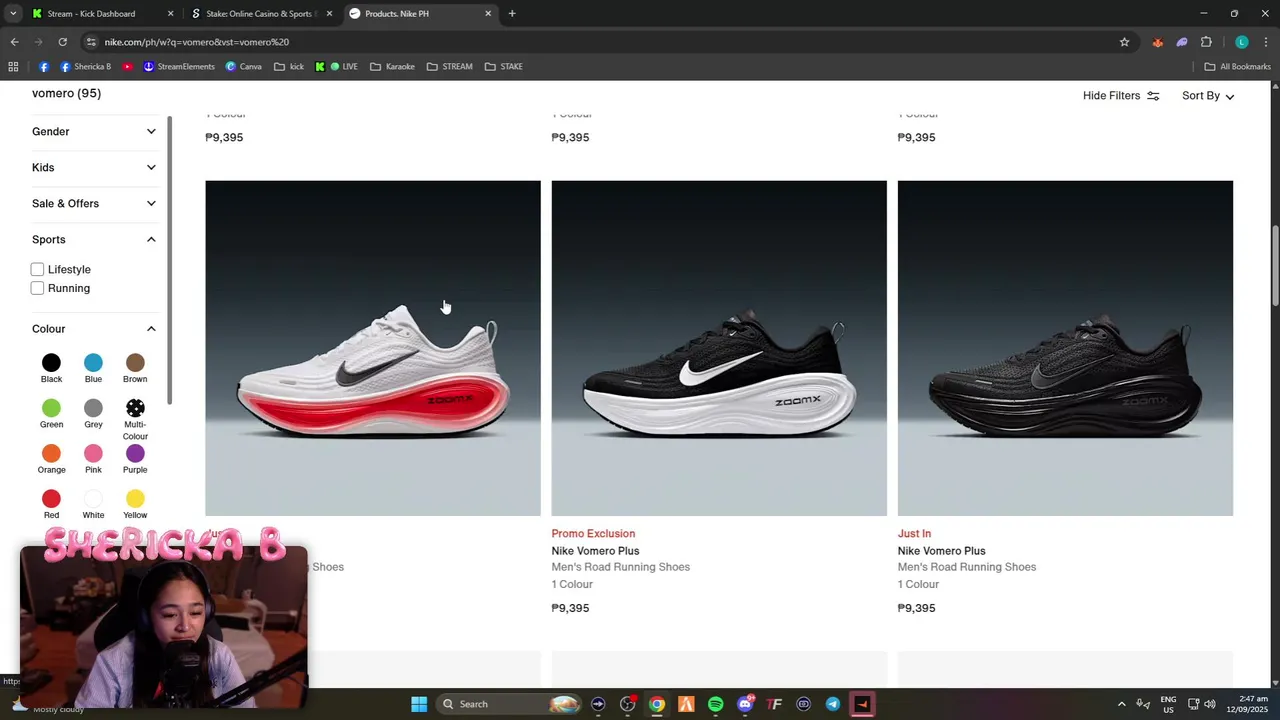
Task: Open the Extensions puzzle menu
Action: [1206, 42]
